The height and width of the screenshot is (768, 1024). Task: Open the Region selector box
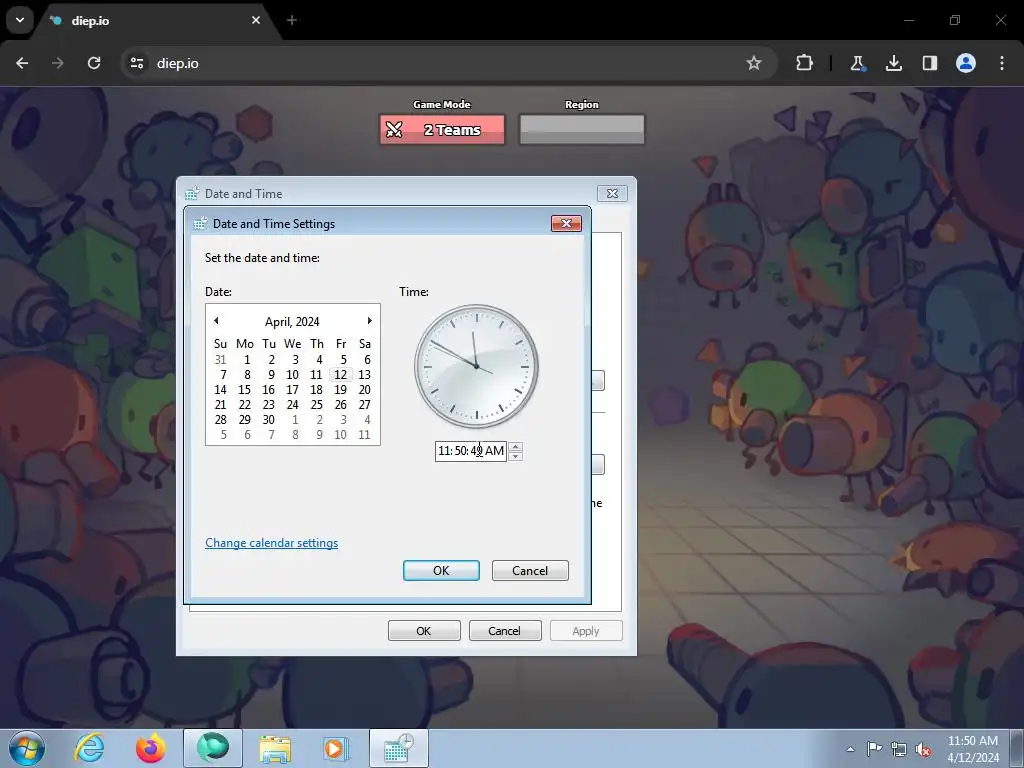coord(582,129)
